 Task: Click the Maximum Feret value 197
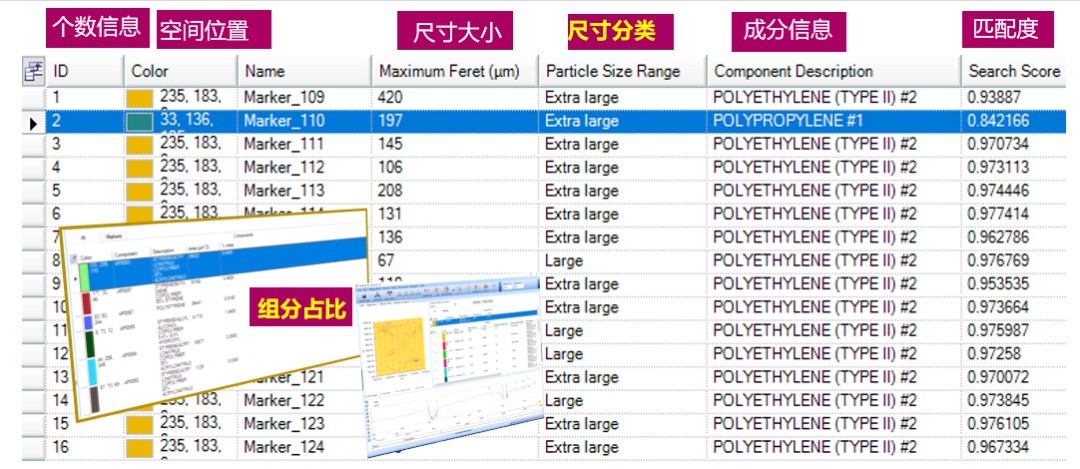point(390,121)
